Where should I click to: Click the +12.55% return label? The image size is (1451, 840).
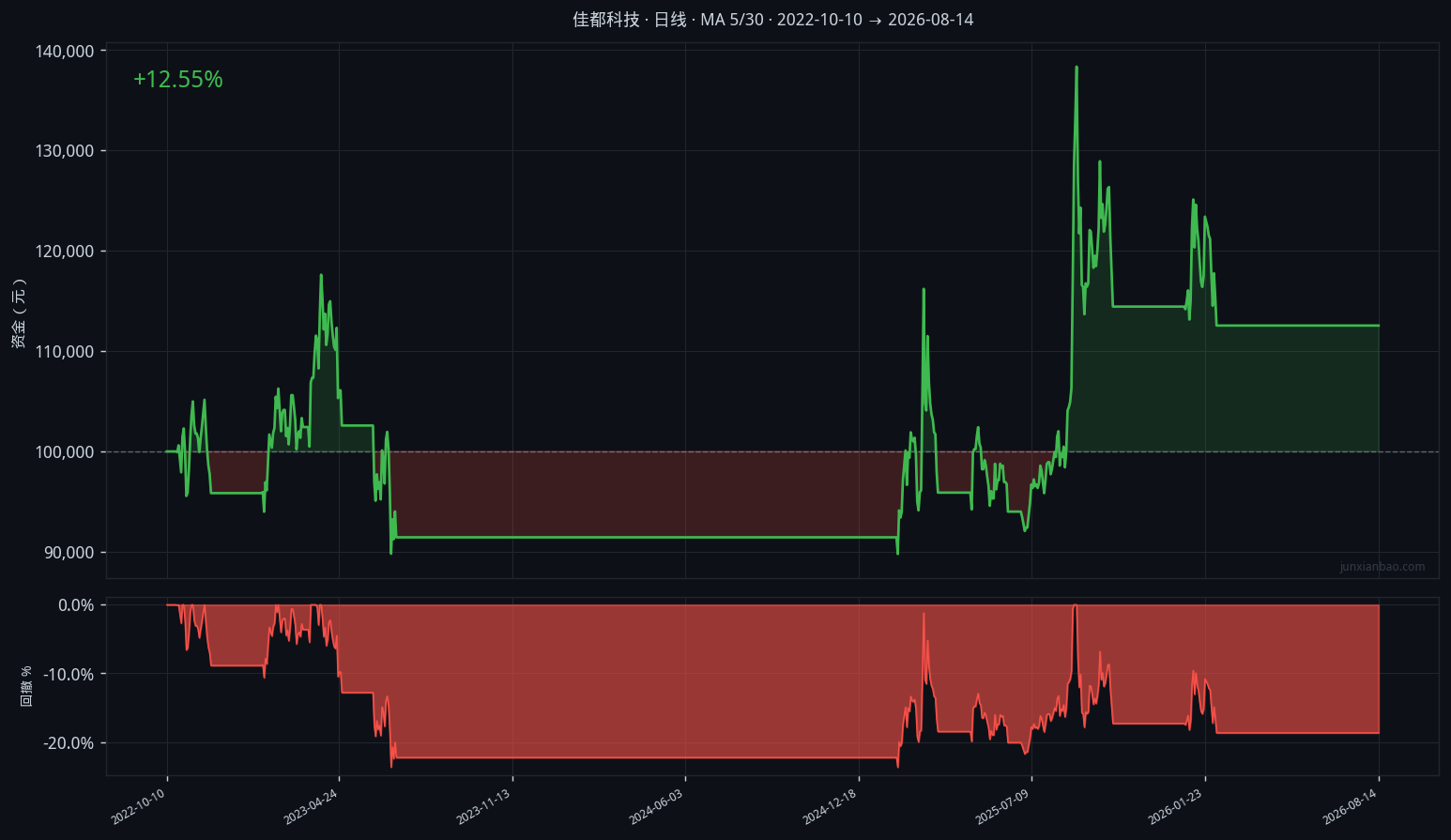point(178,80)
